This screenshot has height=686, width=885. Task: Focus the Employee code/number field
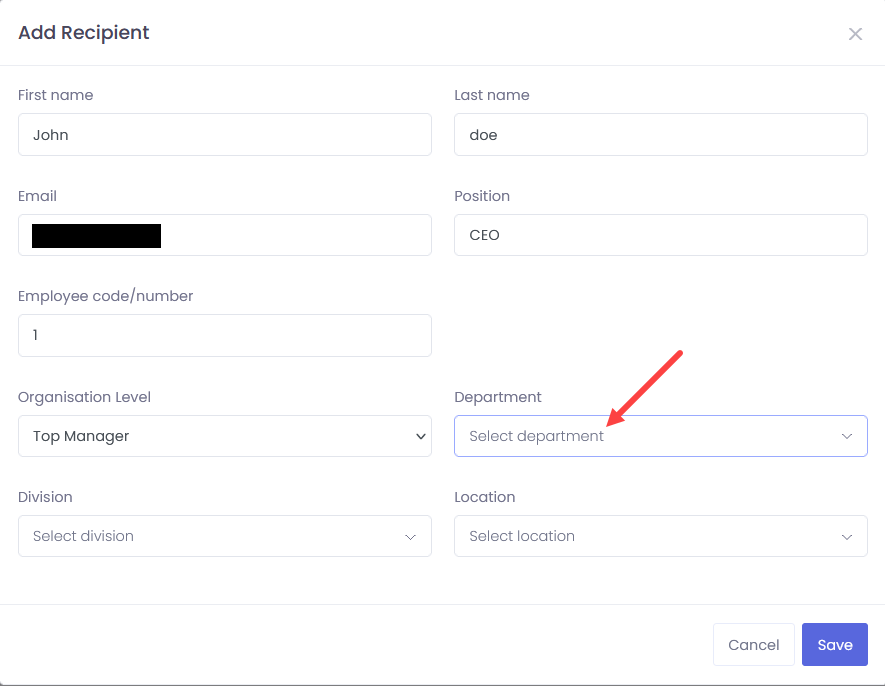[x=225, y=335]
